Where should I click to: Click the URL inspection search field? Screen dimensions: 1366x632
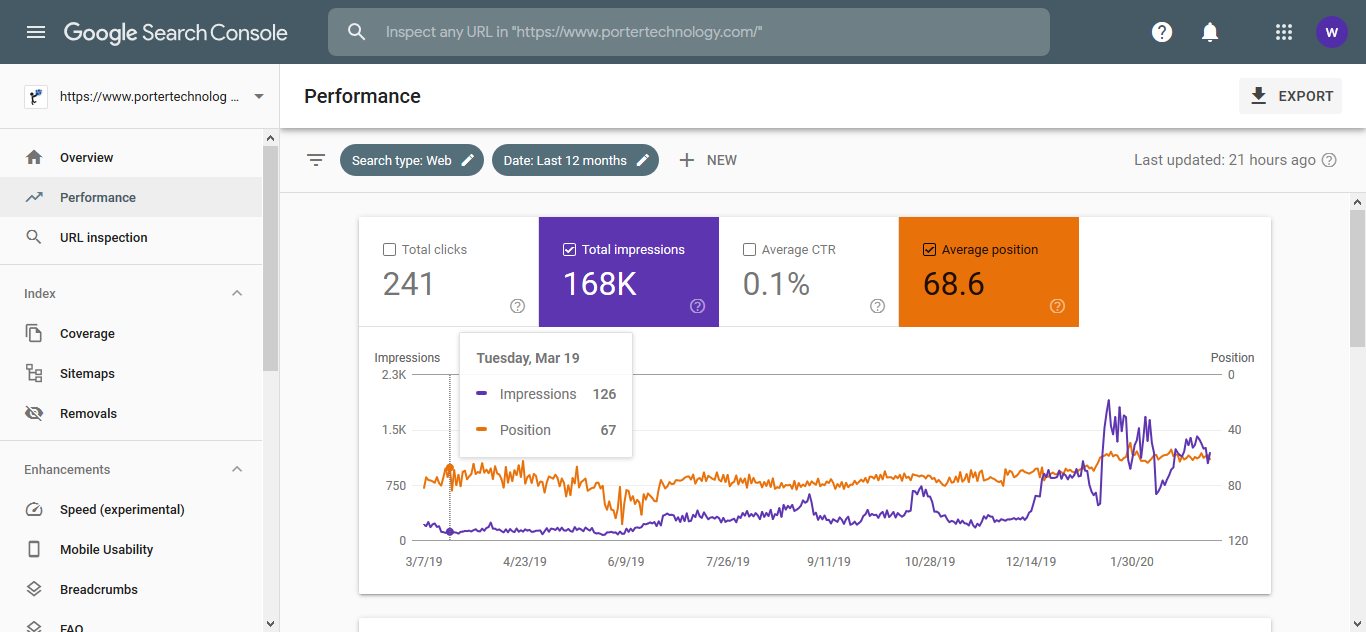[x=689, y=32]
